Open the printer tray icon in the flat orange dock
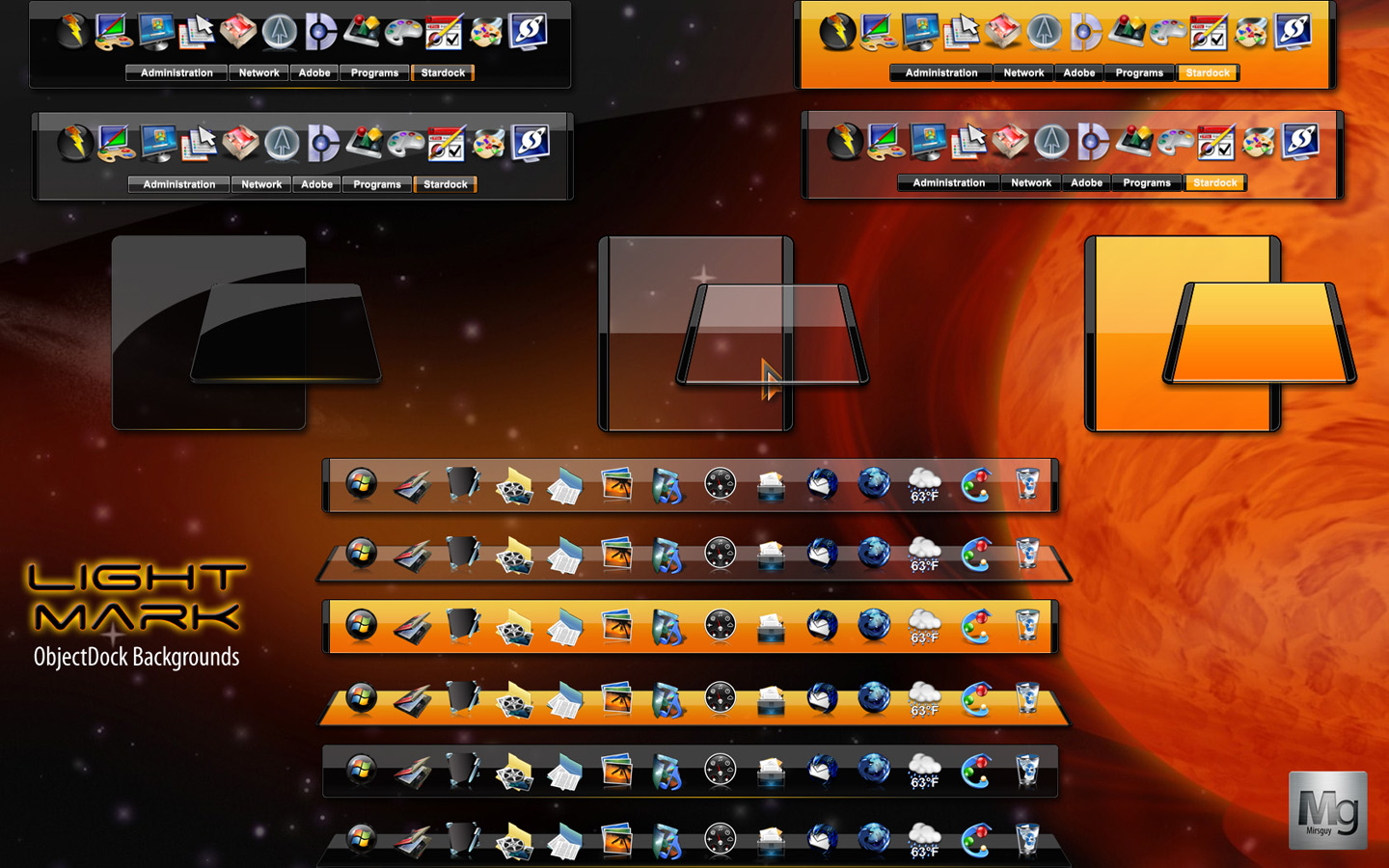The width and height of the screenshot is (1389, 868). [x=771, y=629]
